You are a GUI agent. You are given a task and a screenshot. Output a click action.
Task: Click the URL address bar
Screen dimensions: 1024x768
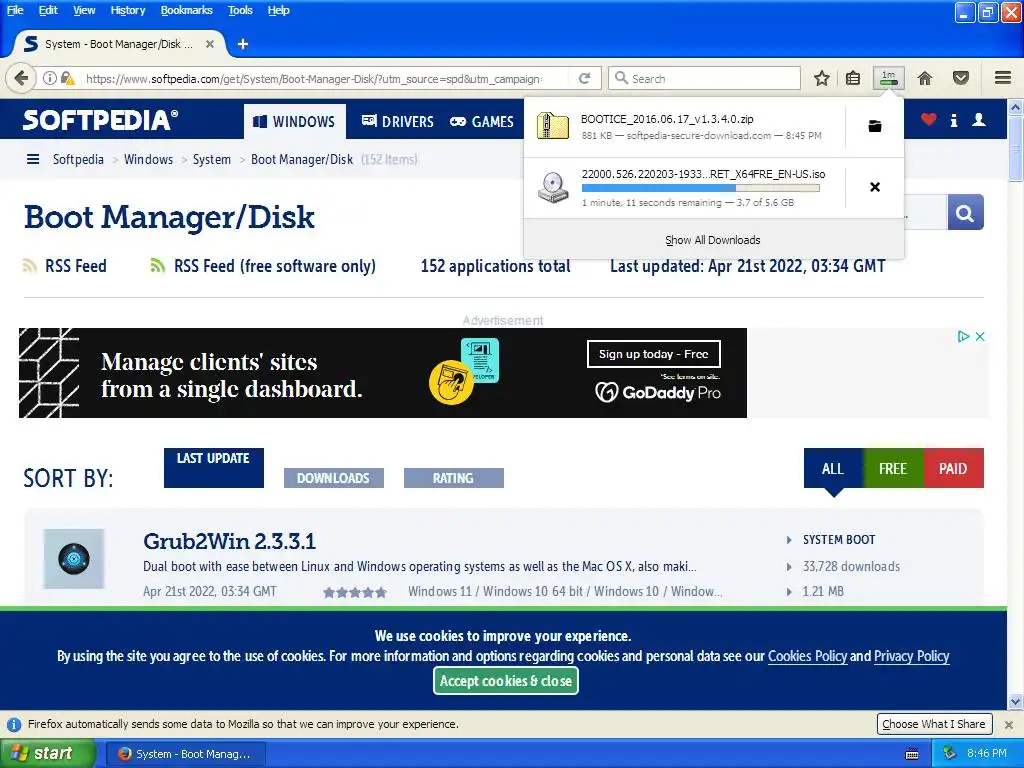click(x=313, y=78)
